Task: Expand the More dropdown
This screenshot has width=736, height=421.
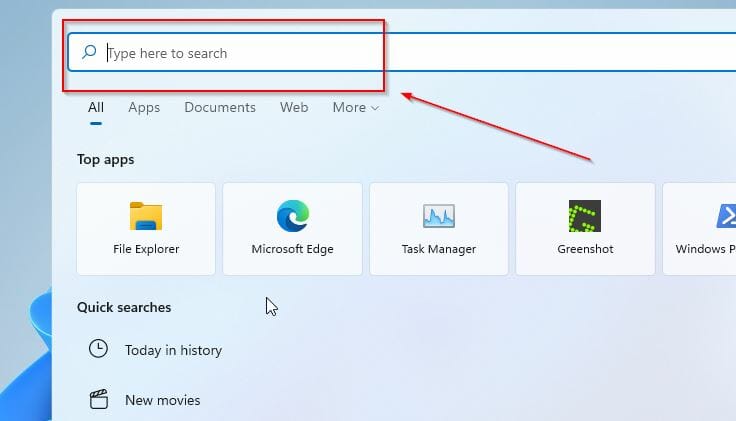Action: [x=355, y=107]
